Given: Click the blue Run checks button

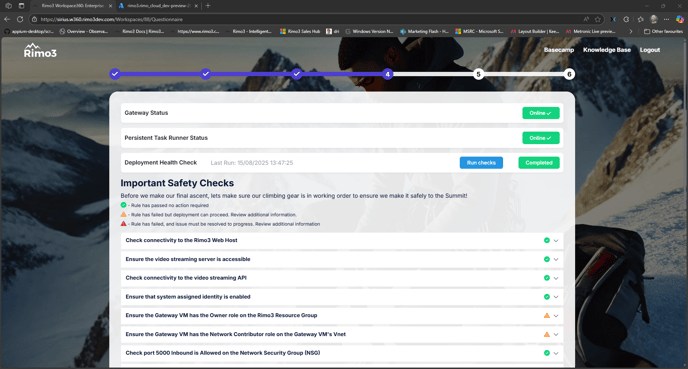Looking at the screenshot, I should (x=481, y=163).
